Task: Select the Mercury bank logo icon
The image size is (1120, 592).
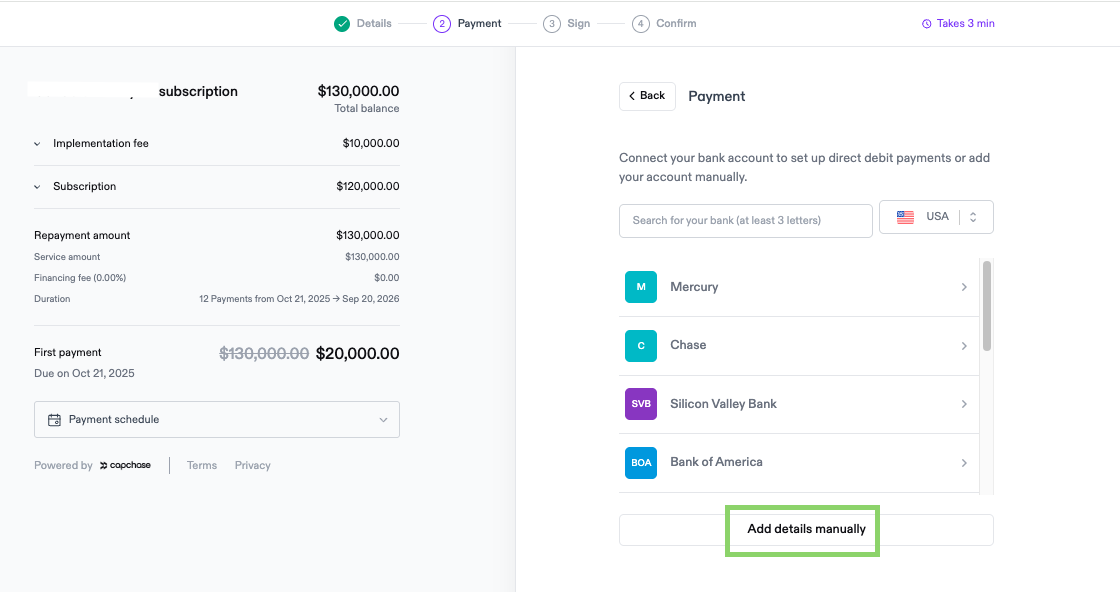Action: [x=641, y=287]
